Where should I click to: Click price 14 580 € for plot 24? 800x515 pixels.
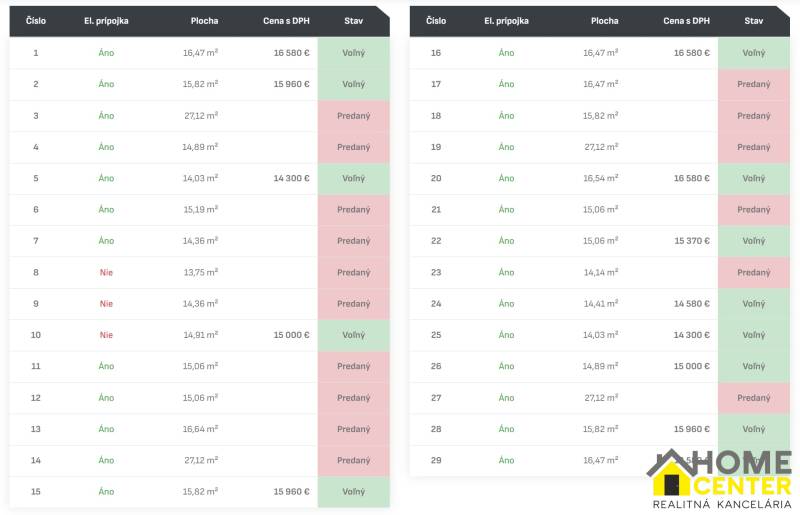click(x=691, y=304)
